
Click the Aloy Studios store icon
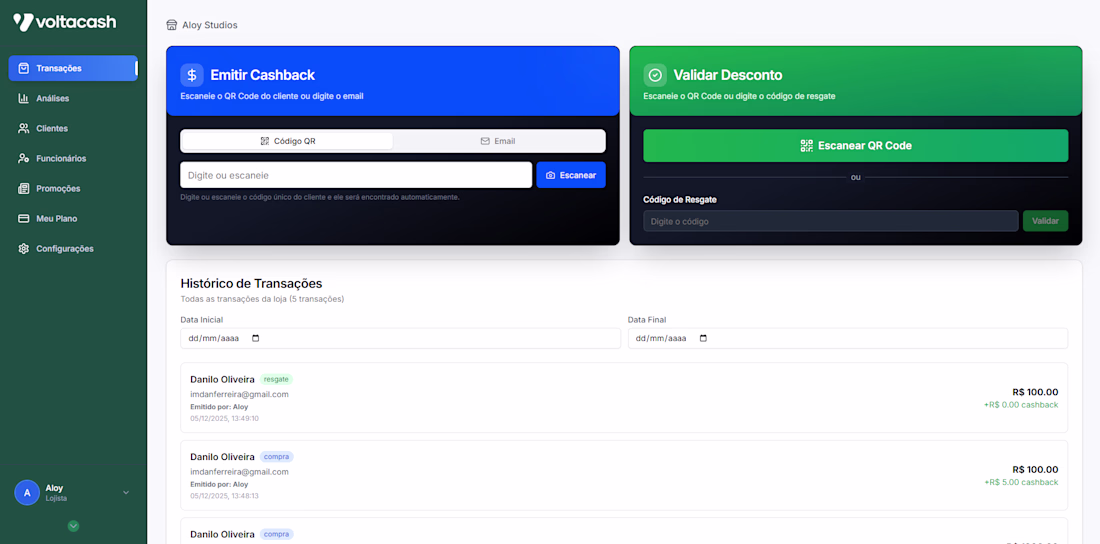click(x=171, y=25)
